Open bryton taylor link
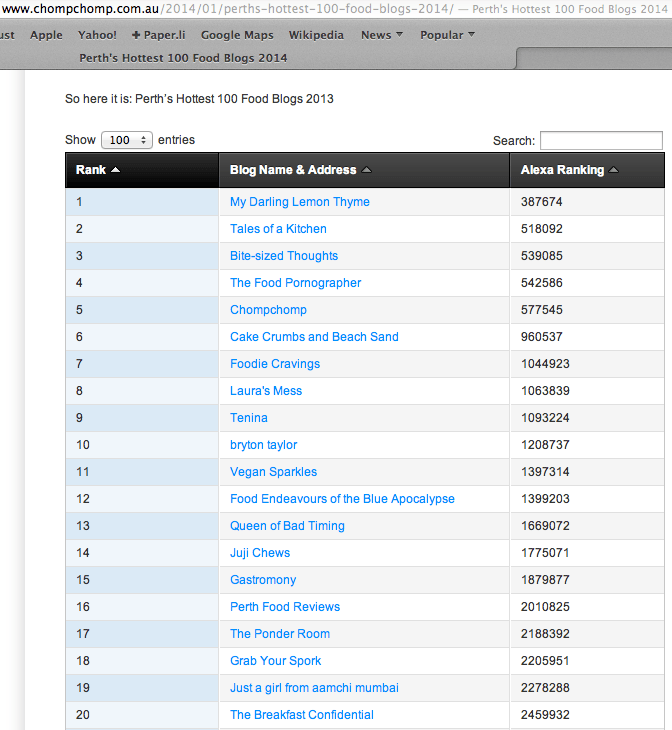The height and width of the screenshot is (730, 672). [264, 445]
